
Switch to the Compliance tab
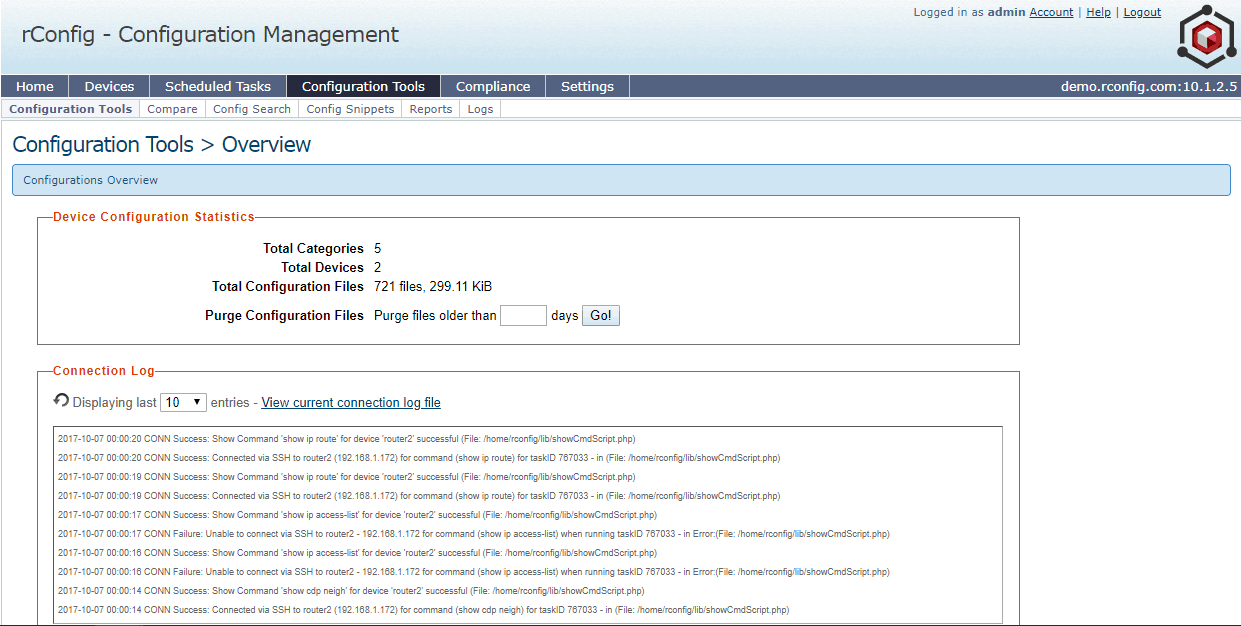pos(492,86)
